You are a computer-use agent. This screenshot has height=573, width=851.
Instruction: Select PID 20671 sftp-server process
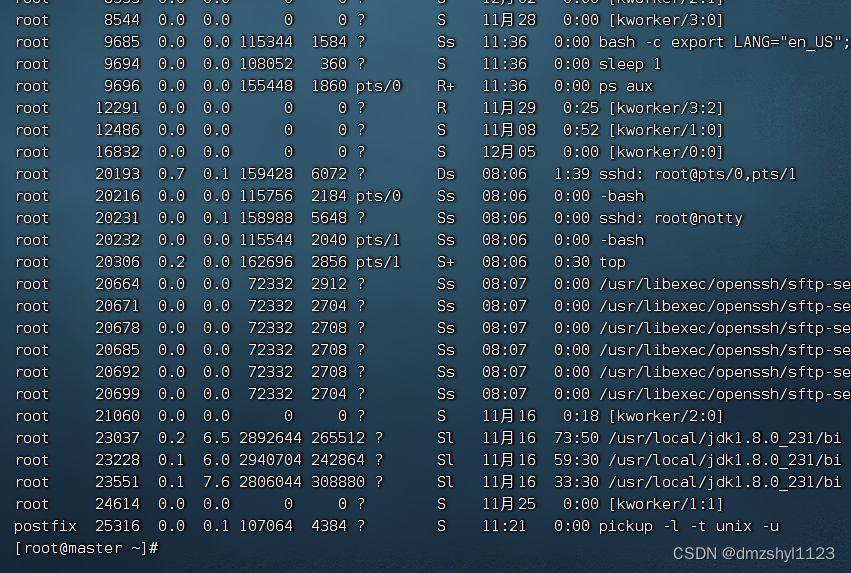[117, 306]
